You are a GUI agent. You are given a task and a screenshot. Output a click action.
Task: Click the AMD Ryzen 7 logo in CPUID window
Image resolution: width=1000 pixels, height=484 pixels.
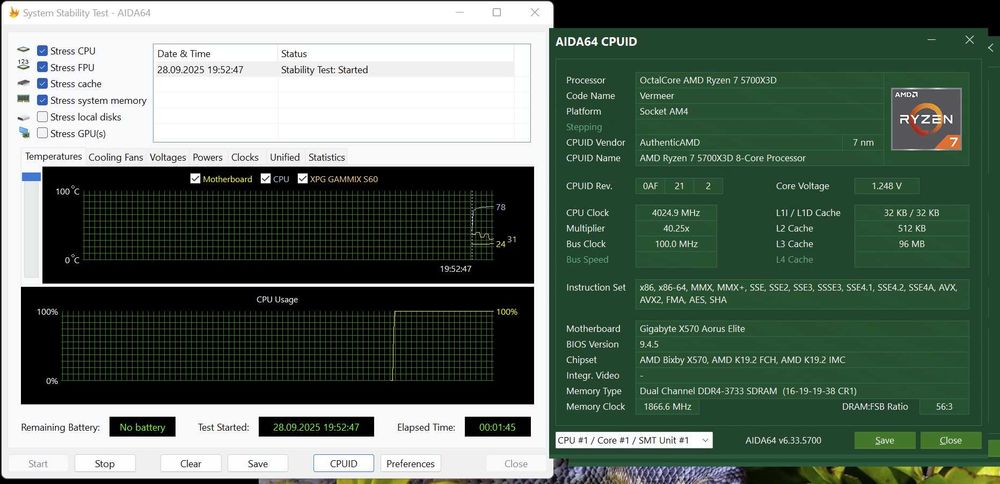coord(926,119)
